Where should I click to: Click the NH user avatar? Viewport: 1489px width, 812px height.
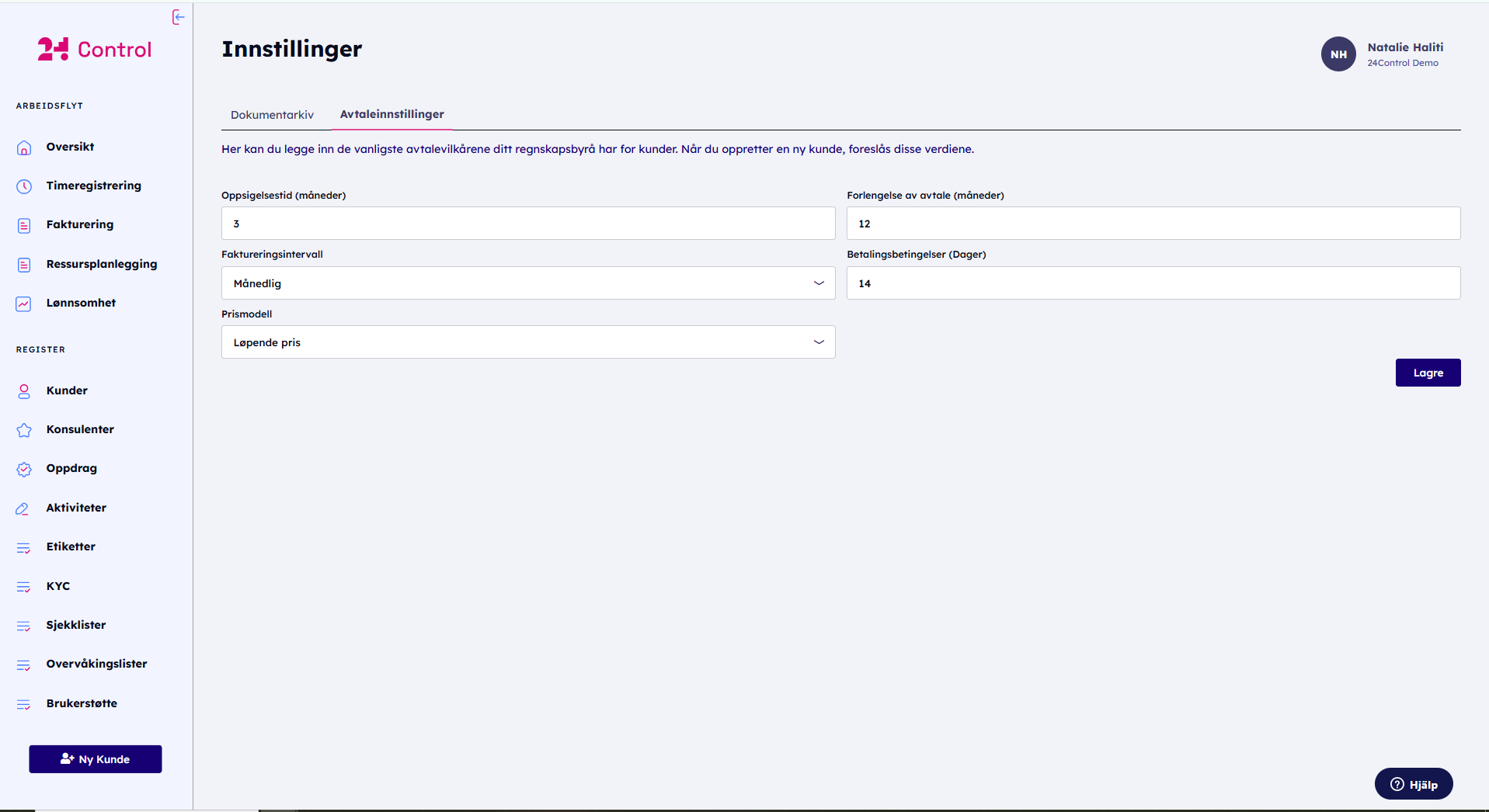1338,54
